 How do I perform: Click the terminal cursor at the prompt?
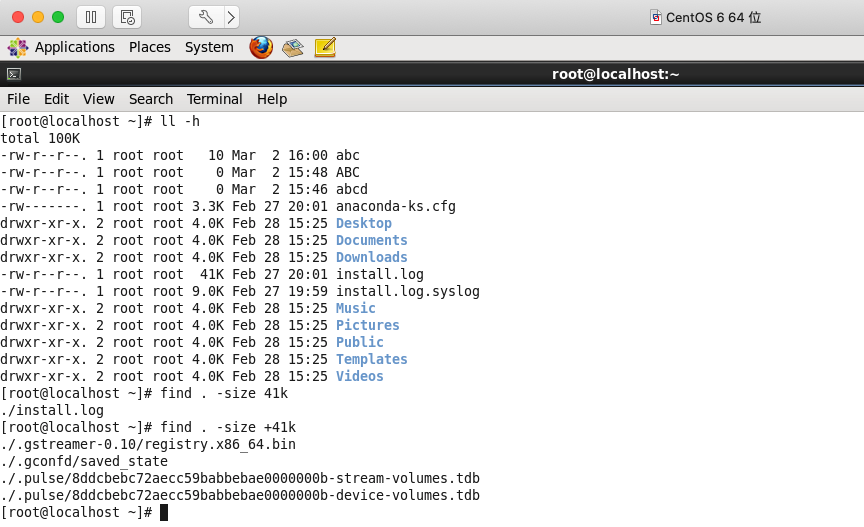pyautogui.click(x=164, y=513)
